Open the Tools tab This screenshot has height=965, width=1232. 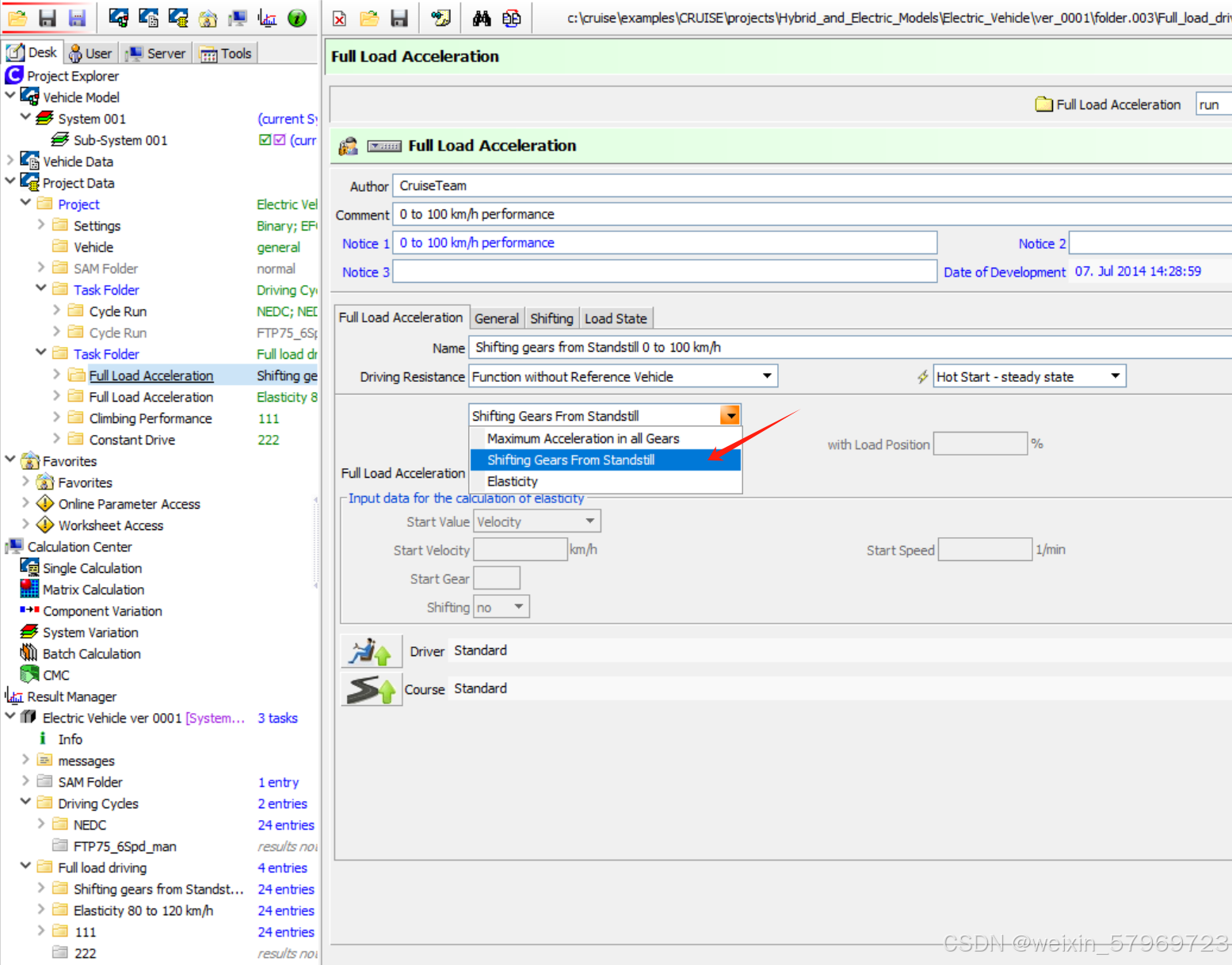click(x=226, y=53)
